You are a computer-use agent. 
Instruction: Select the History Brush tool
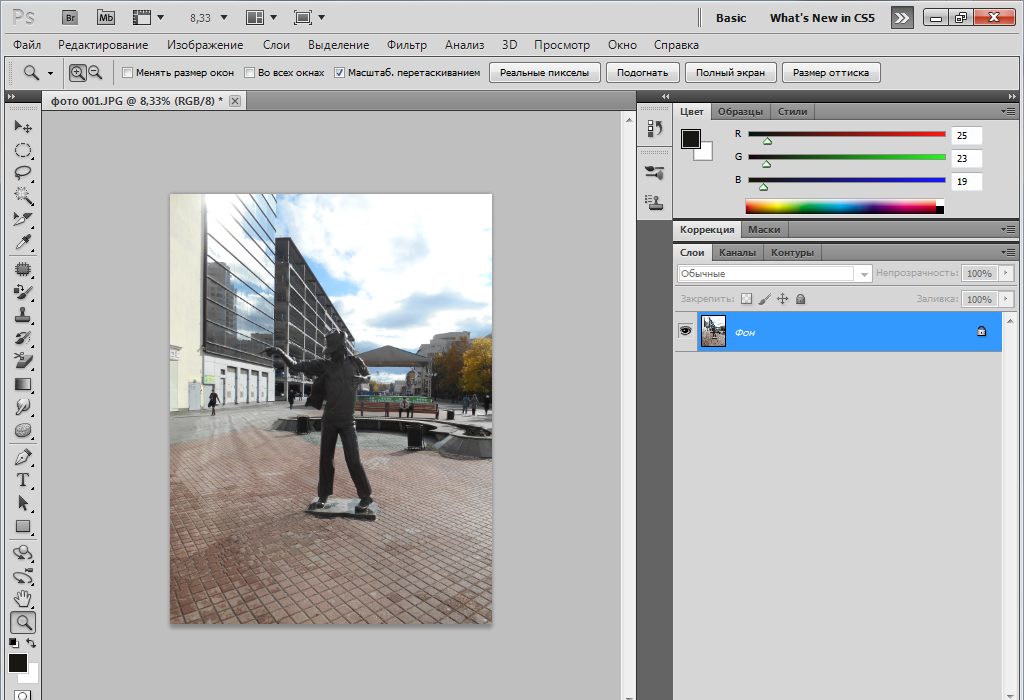[23, 338]
